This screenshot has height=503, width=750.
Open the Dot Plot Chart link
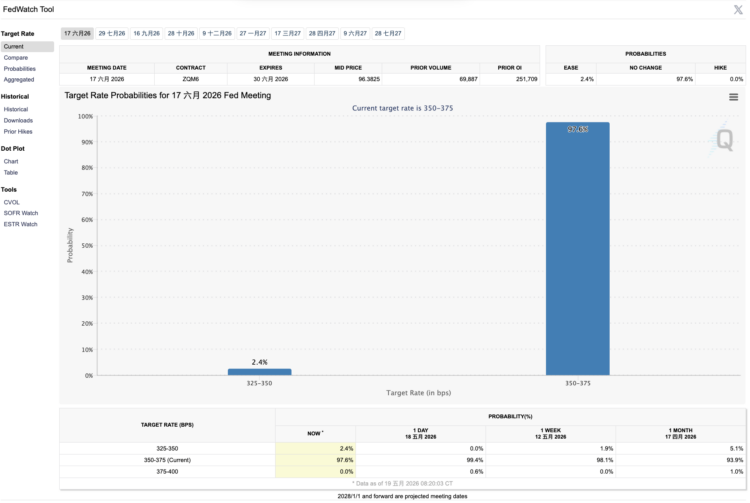[x=11, y=162]
